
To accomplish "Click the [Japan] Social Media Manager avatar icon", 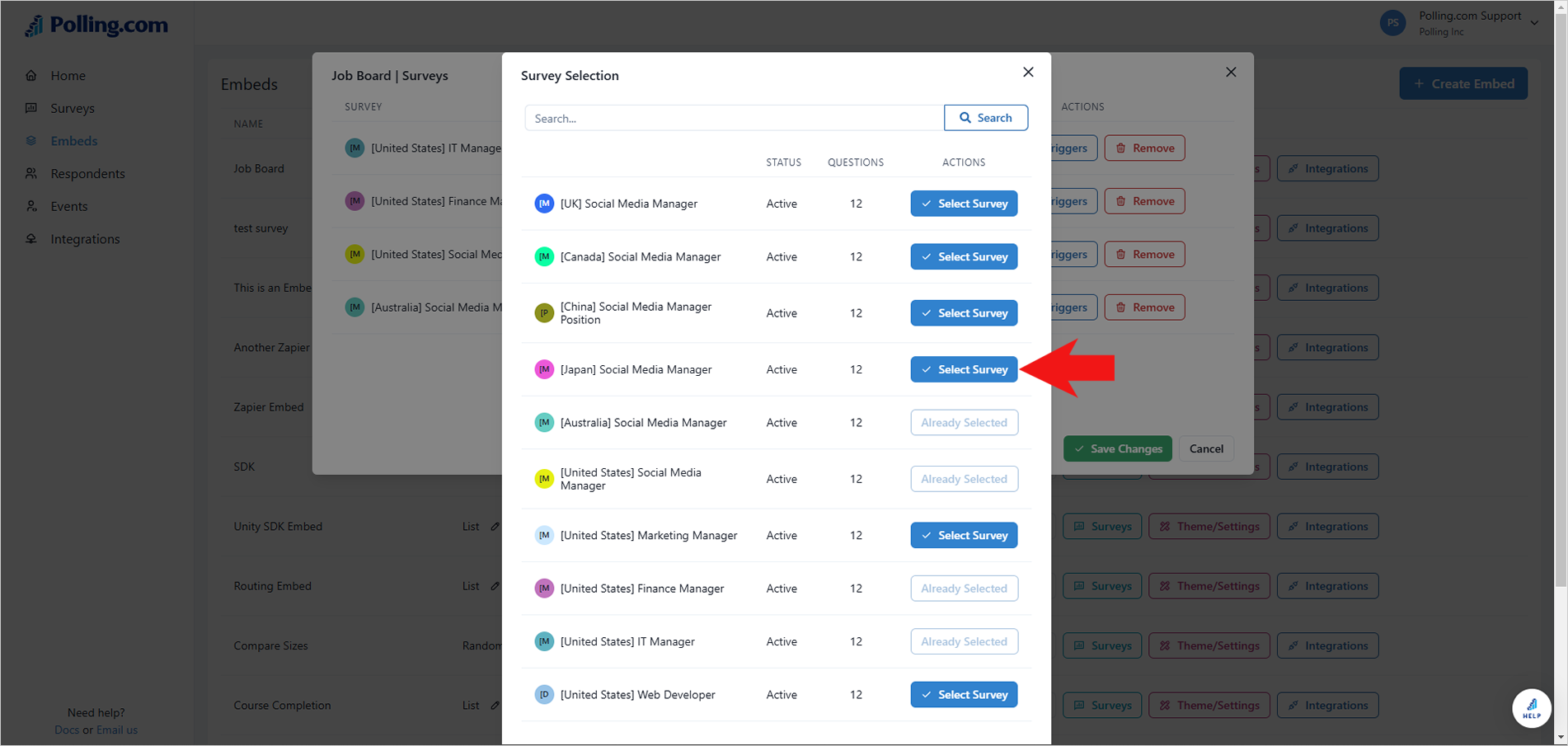I will 544,369.
